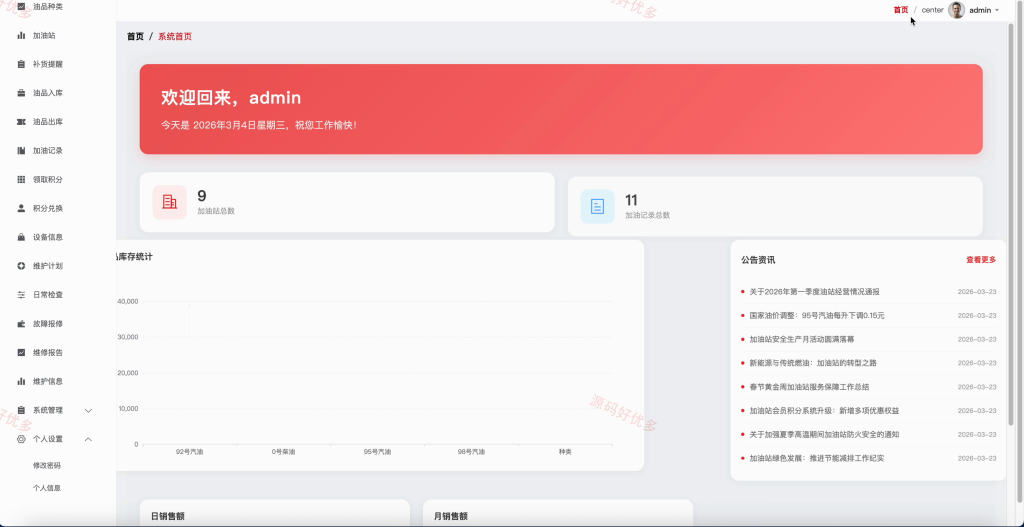Open notice 加油站安全生产月活动圆满落幕

pyautogui.click(x=802, y=339)
